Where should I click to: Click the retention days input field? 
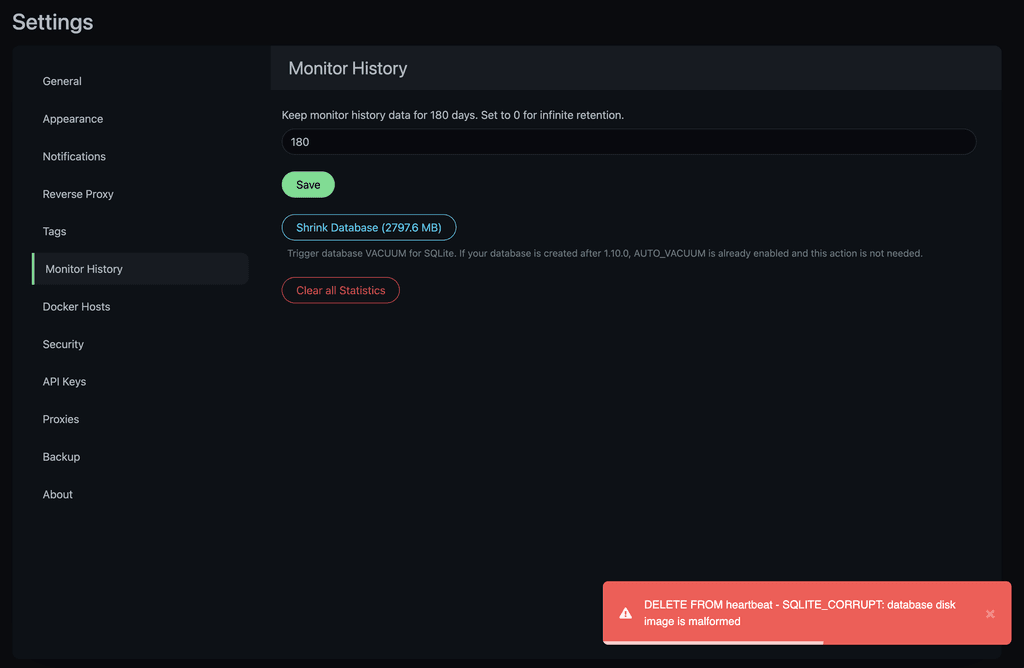tap(628, 142)
